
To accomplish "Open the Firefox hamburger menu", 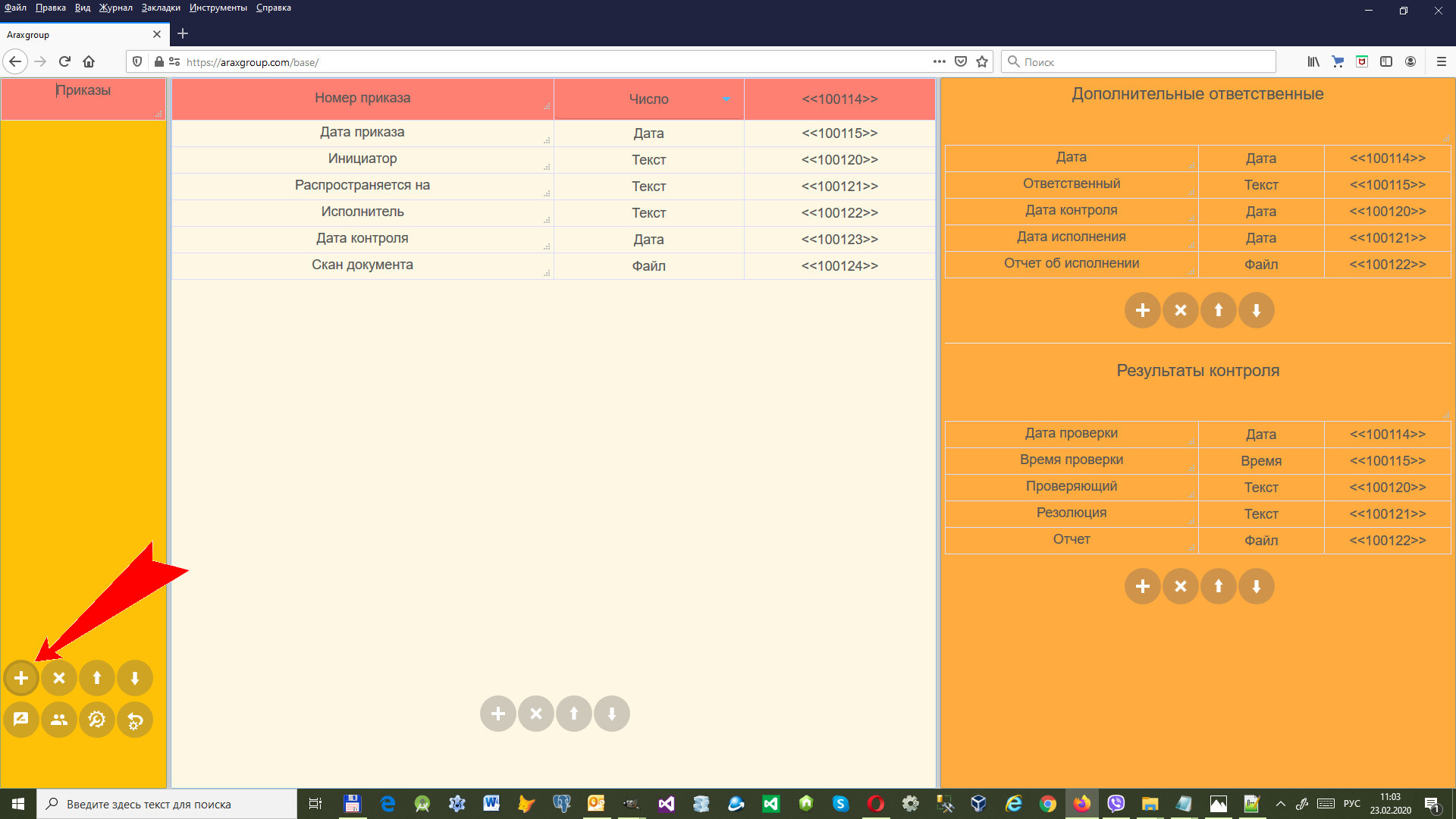I will click(1442, 62).
